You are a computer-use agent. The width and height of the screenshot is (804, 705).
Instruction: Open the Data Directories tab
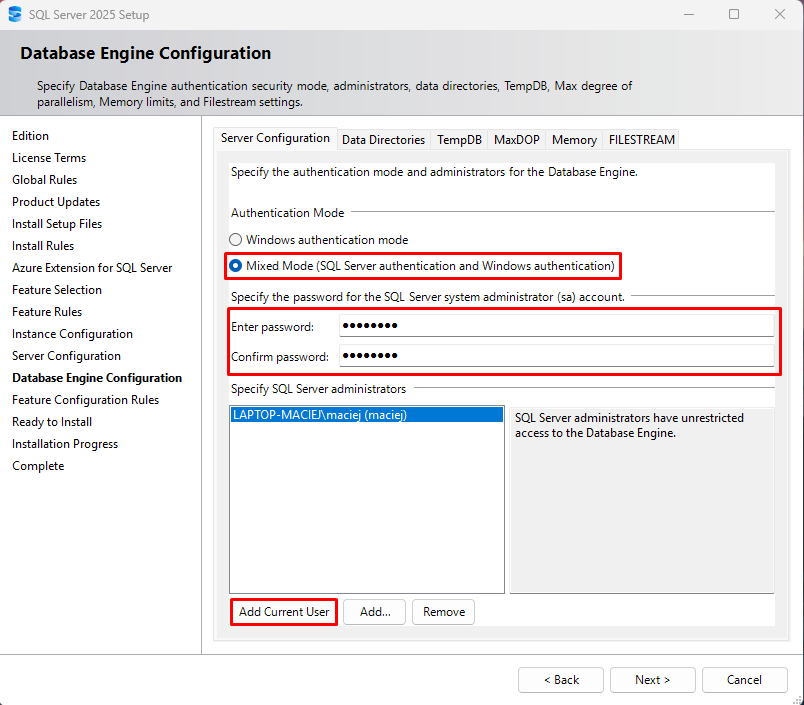[384, 140]
